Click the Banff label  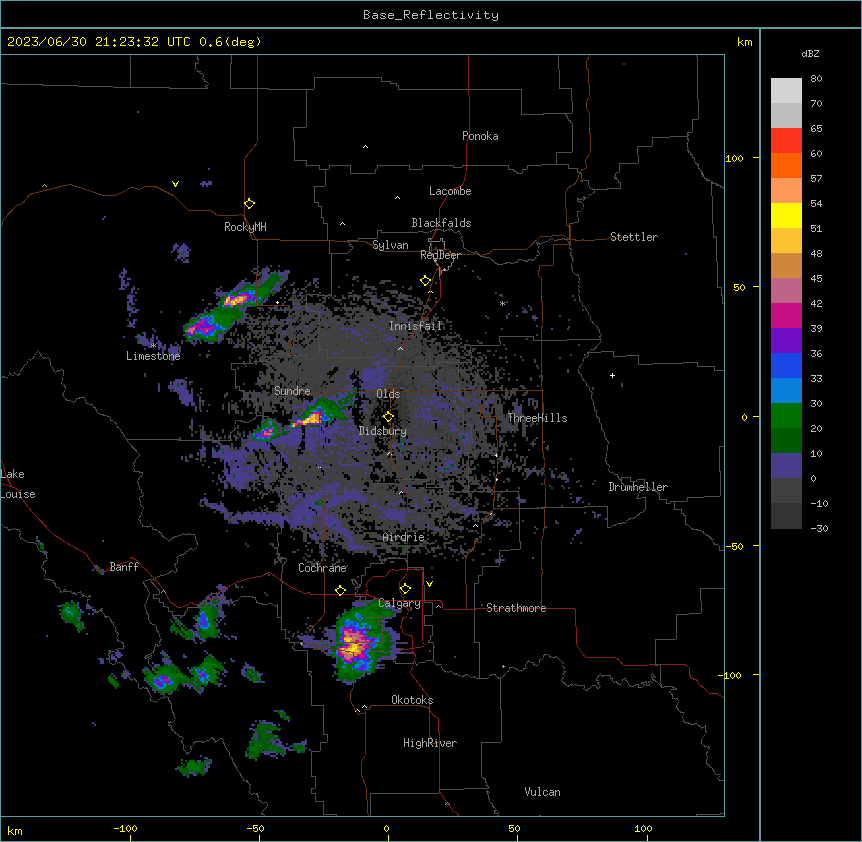124,567
